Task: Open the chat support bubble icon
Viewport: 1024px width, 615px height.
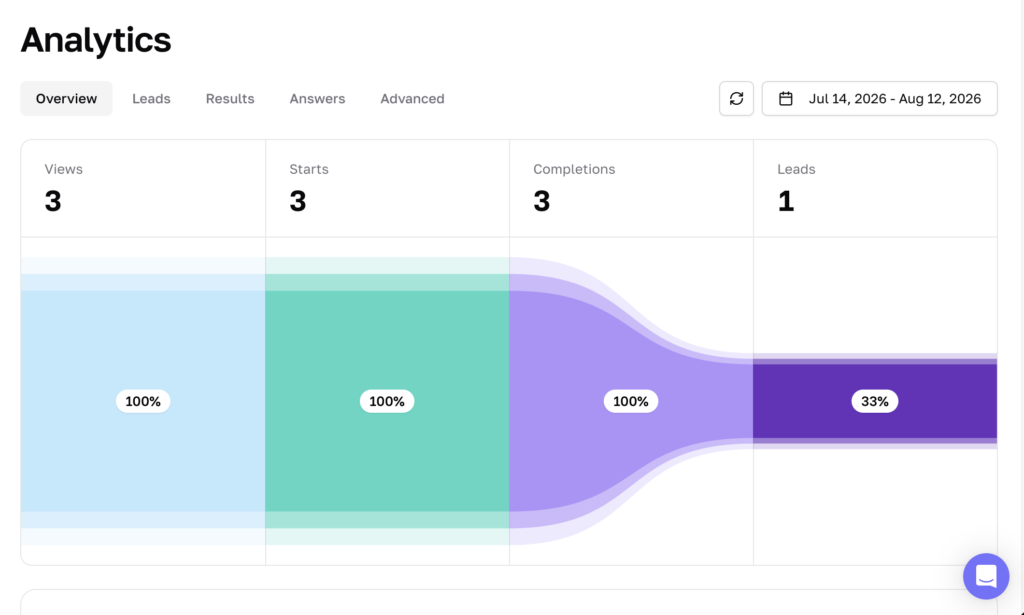Action: [x=985, y=576]
